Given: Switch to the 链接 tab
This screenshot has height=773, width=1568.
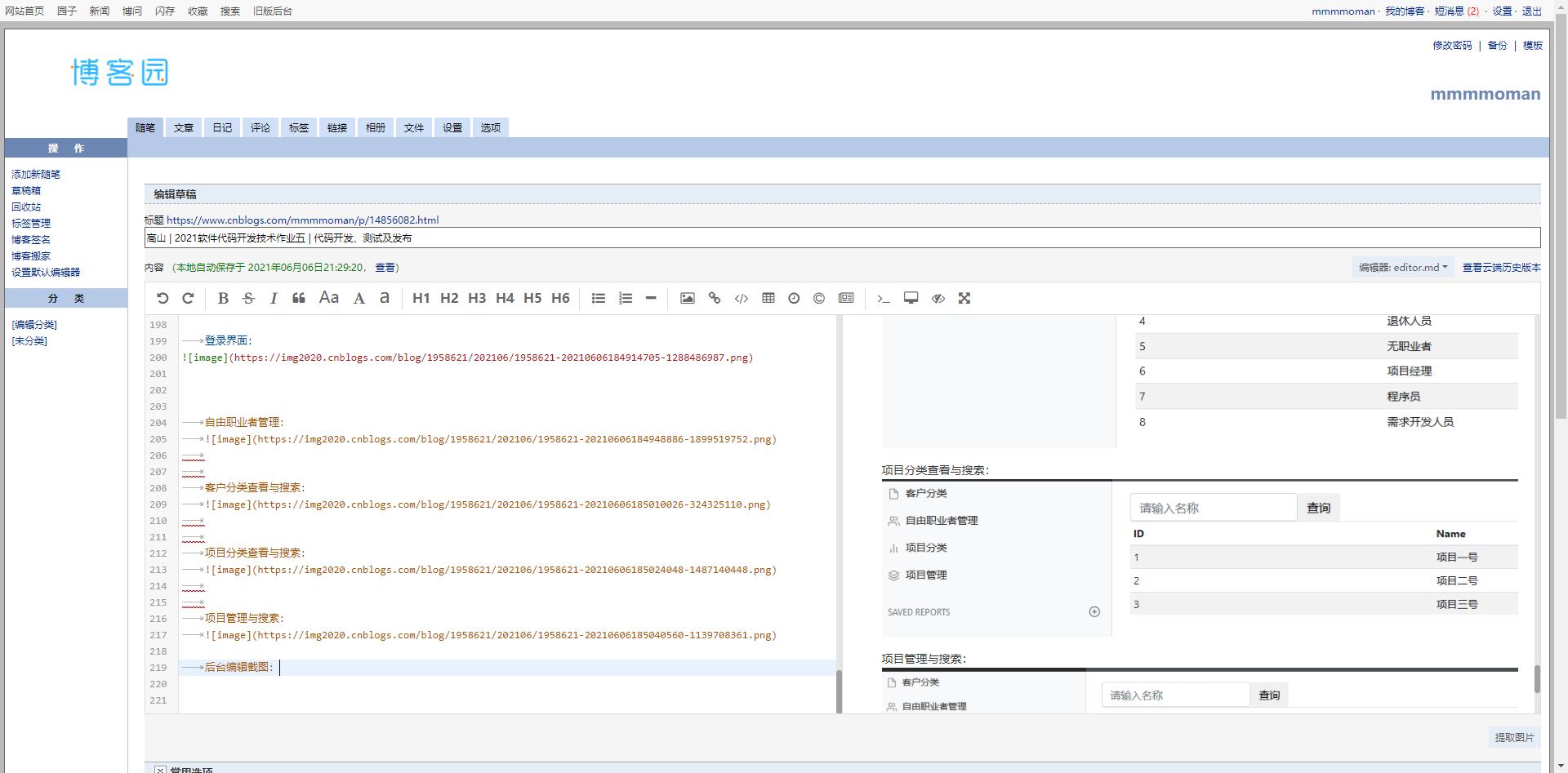Looking at the screenshot, I should tap(337, 127).
